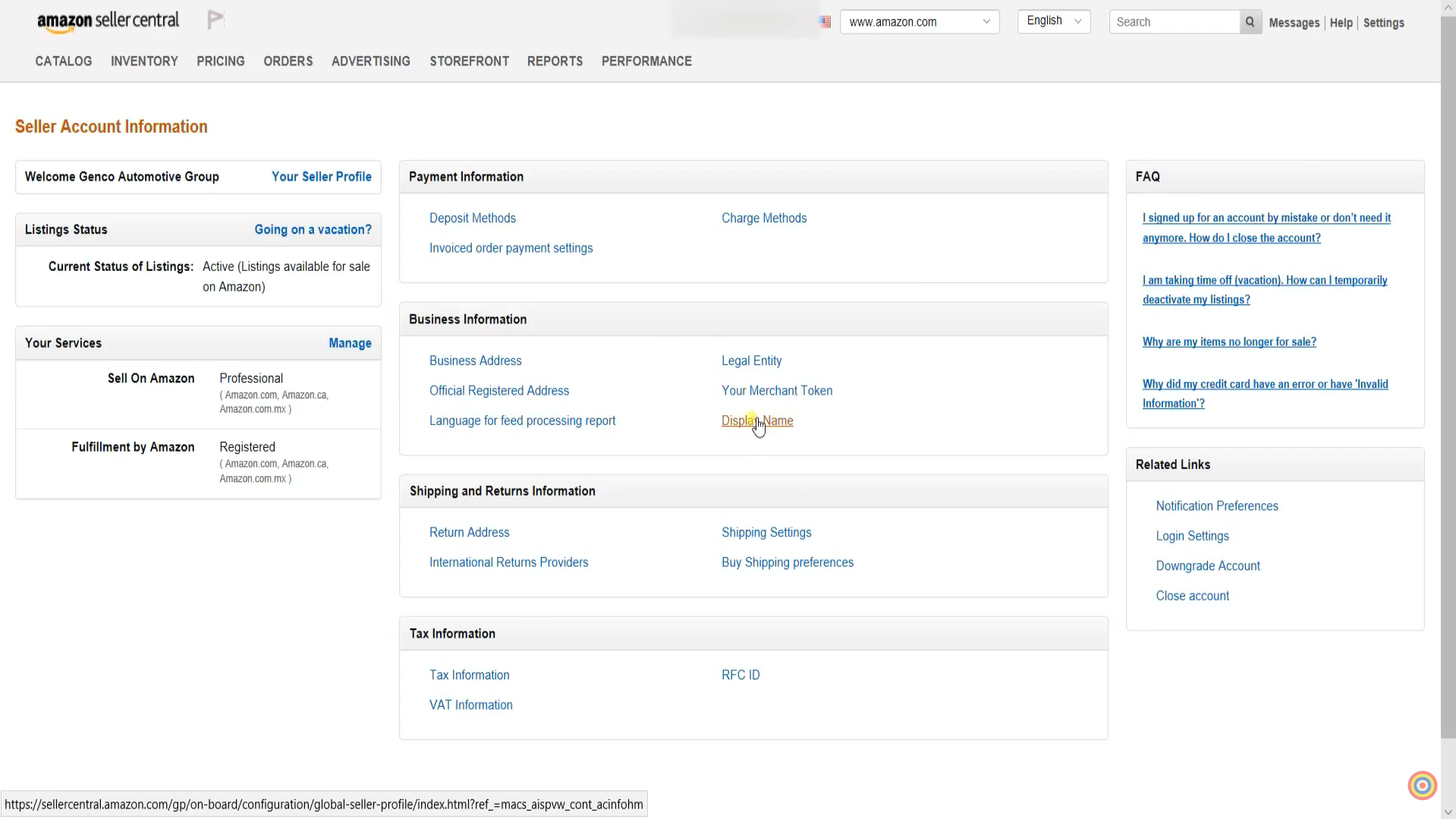Click the Going on a vacation? link

point(313,230)
